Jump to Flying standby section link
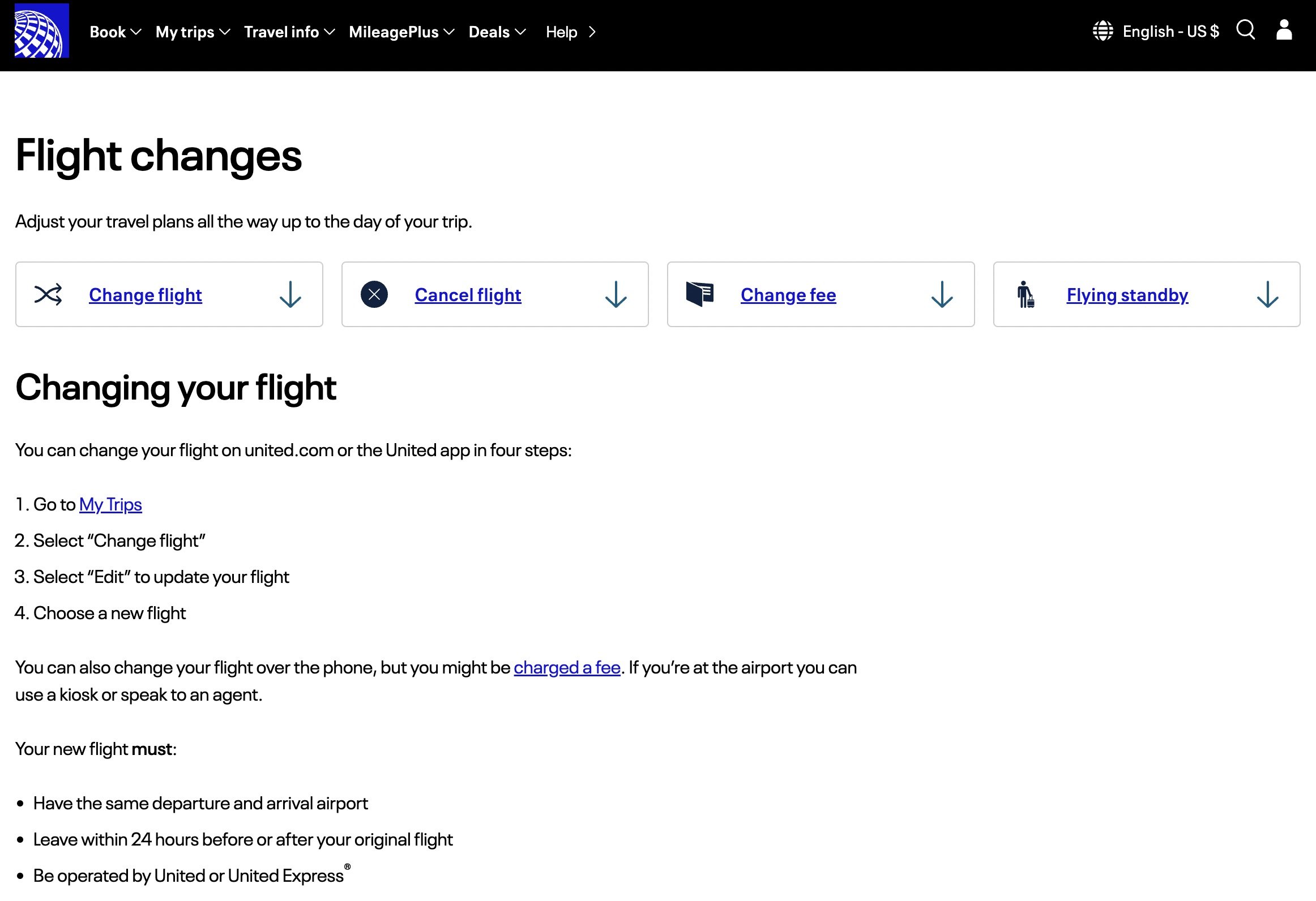Image resolution: width=1316 pixels, height=901 pixels. [1127, 295]
